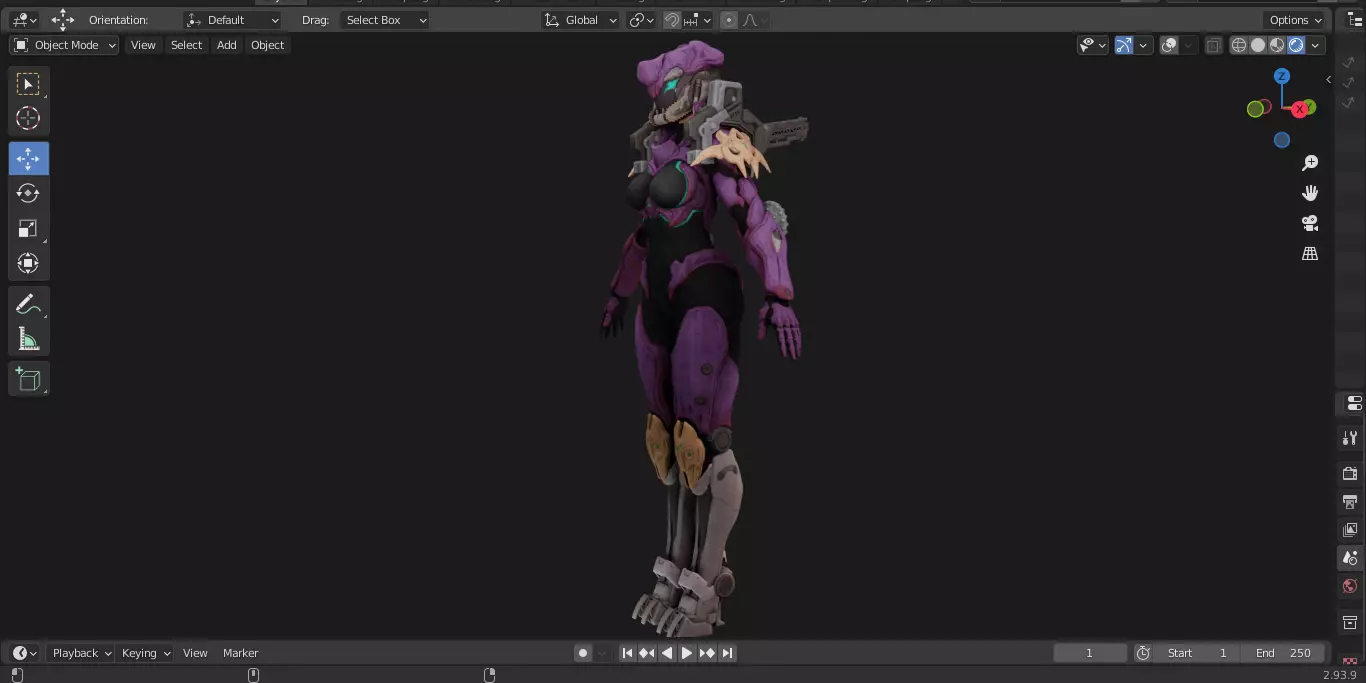Activate the Cursor tool
This screenshot has height=683, width=1366.
click(28, 119)
